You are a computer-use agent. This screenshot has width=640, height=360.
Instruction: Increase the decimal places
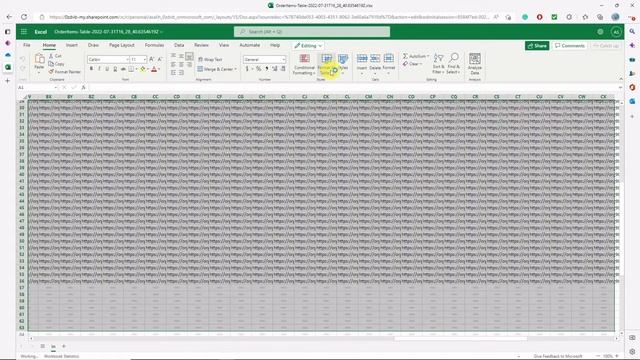[275, 69]
